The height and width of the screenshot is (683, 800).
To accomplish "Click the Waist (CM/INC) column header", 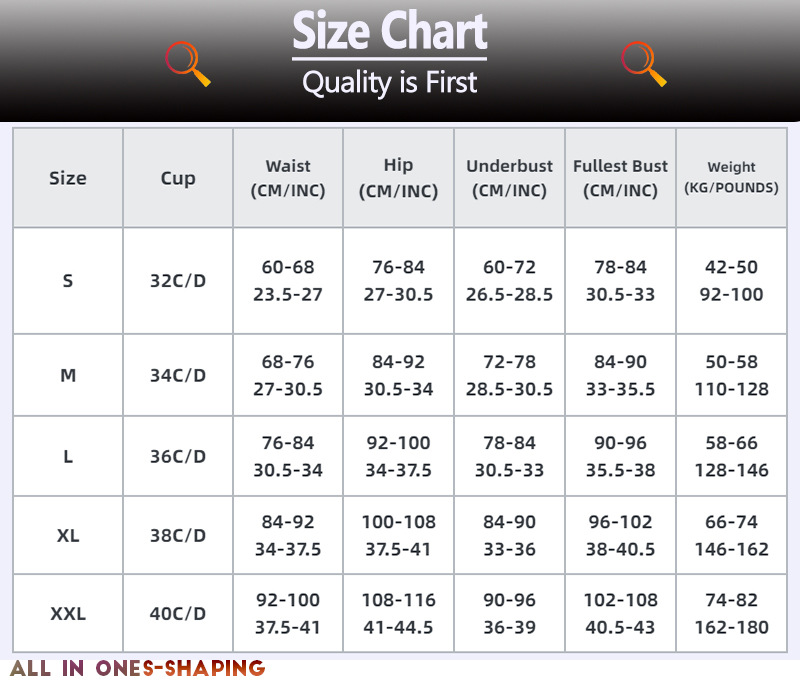I will point(288,178).
